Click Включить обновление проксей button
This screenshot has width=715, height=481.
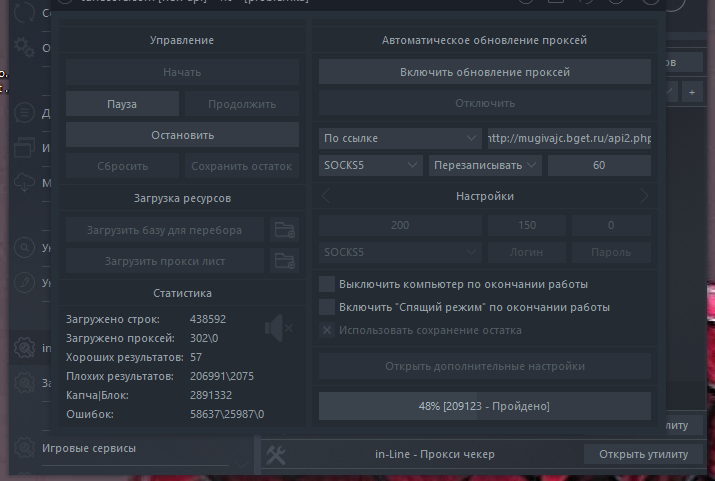(x=485, y=72)
